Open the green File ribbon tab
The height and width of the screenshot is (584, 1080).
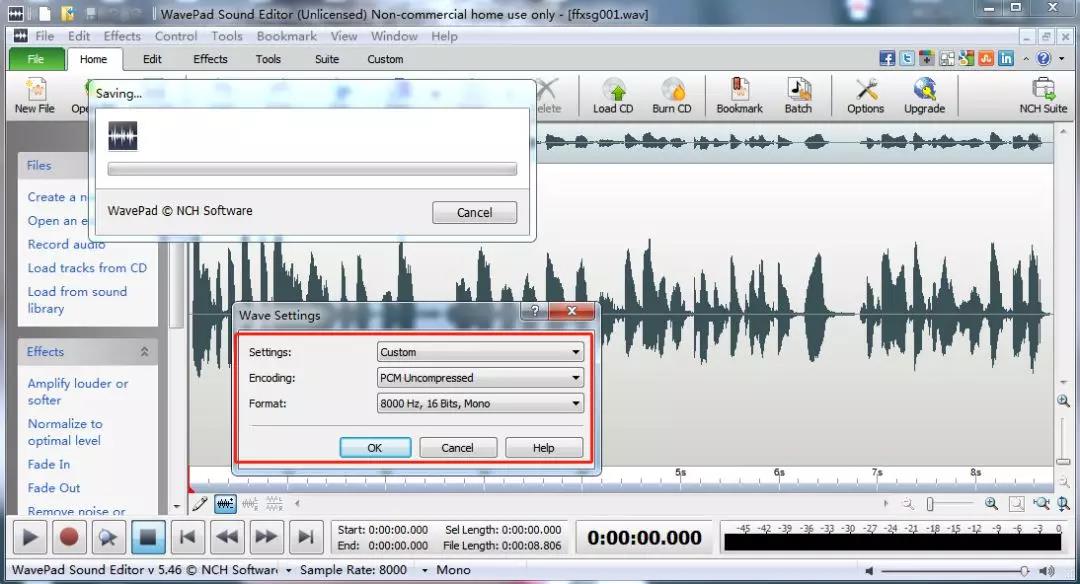(x=36, y=59)
